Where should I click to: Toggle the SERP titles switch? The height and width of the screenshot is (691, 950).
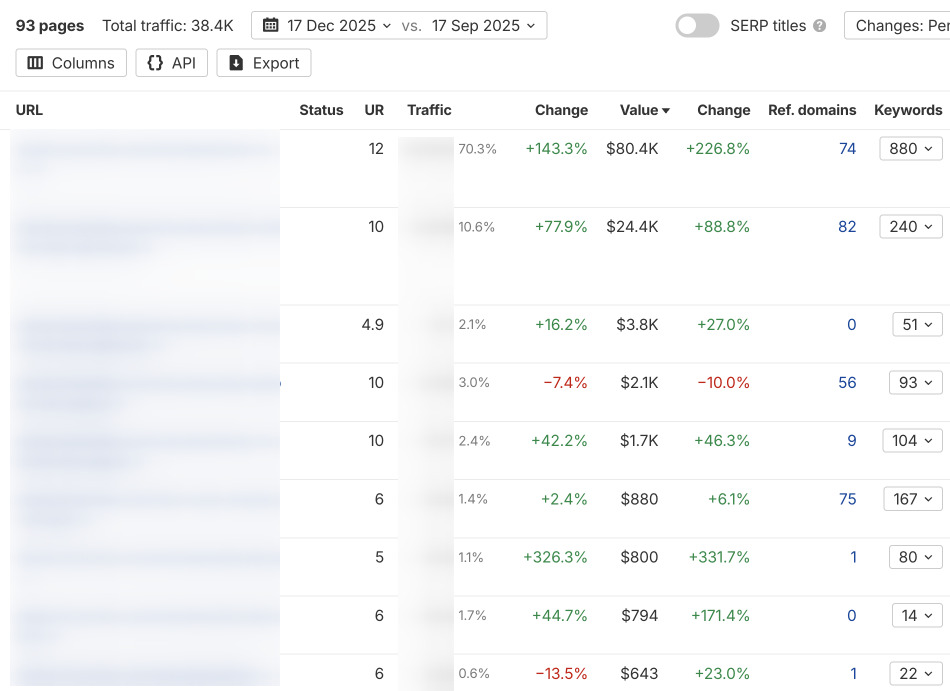(x=697, y=26)
